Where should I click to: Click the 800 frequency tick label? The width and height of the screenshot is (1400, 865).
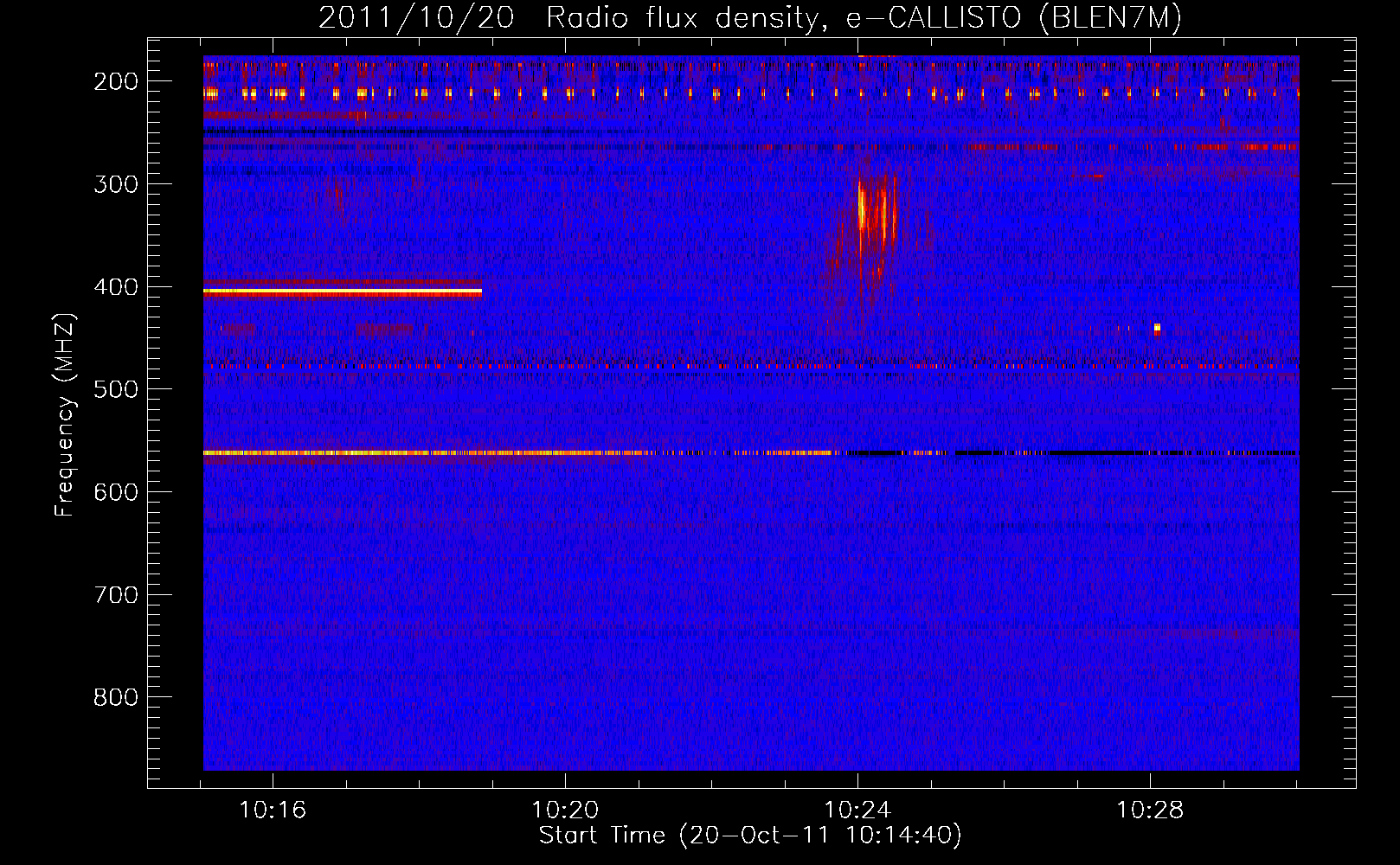click(x=115, y=697)
